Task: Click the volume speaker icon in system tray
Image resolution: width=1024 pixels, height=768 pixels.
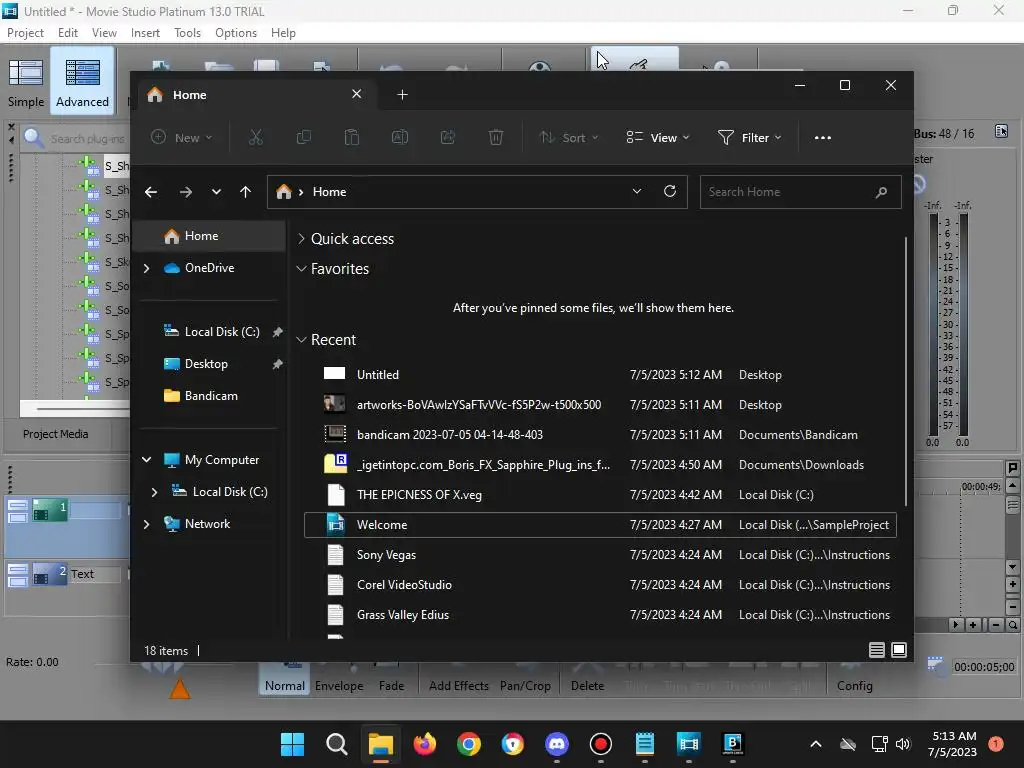Action: tap(903, 744)
